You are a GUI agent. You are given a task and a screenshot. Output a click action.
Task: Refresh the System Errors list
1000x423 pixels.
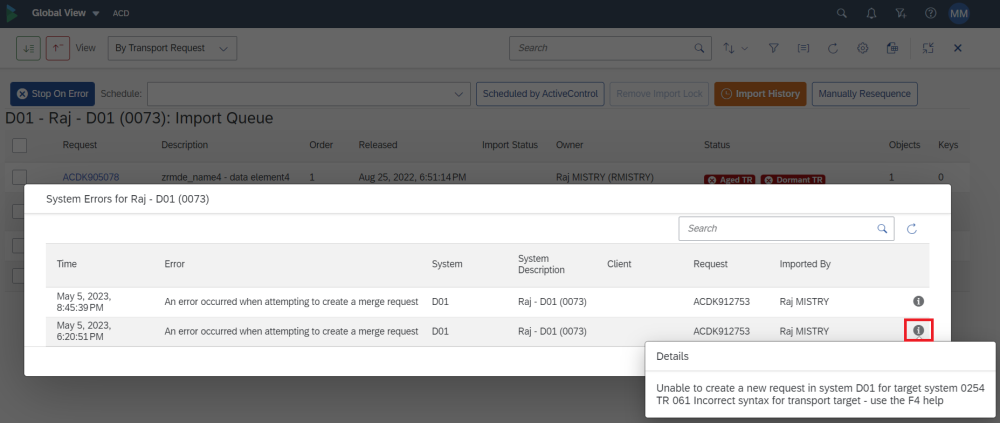point(912,229)
